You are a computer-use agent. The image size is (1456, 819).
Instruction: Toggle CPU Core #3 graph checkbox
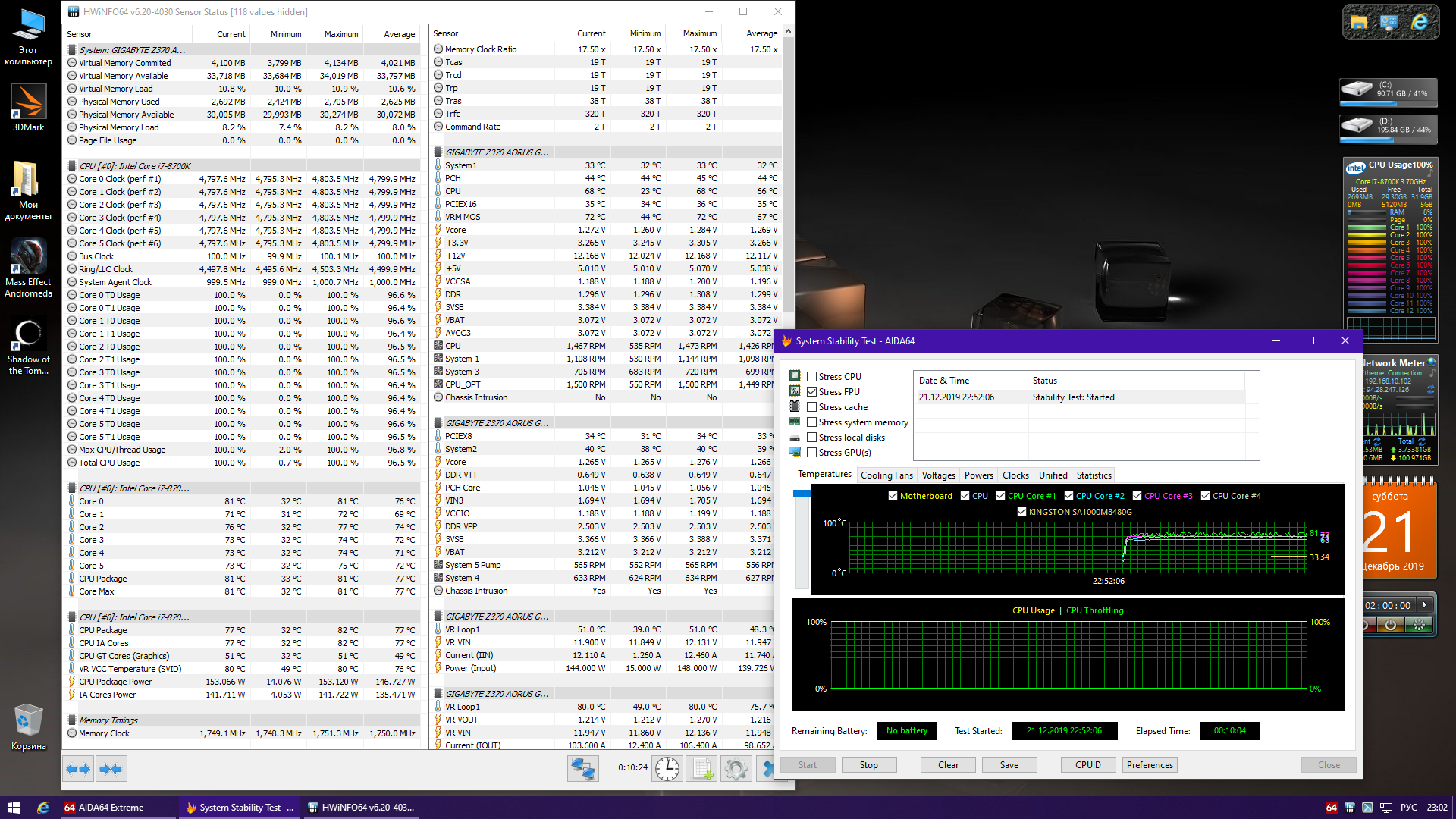1137,496
